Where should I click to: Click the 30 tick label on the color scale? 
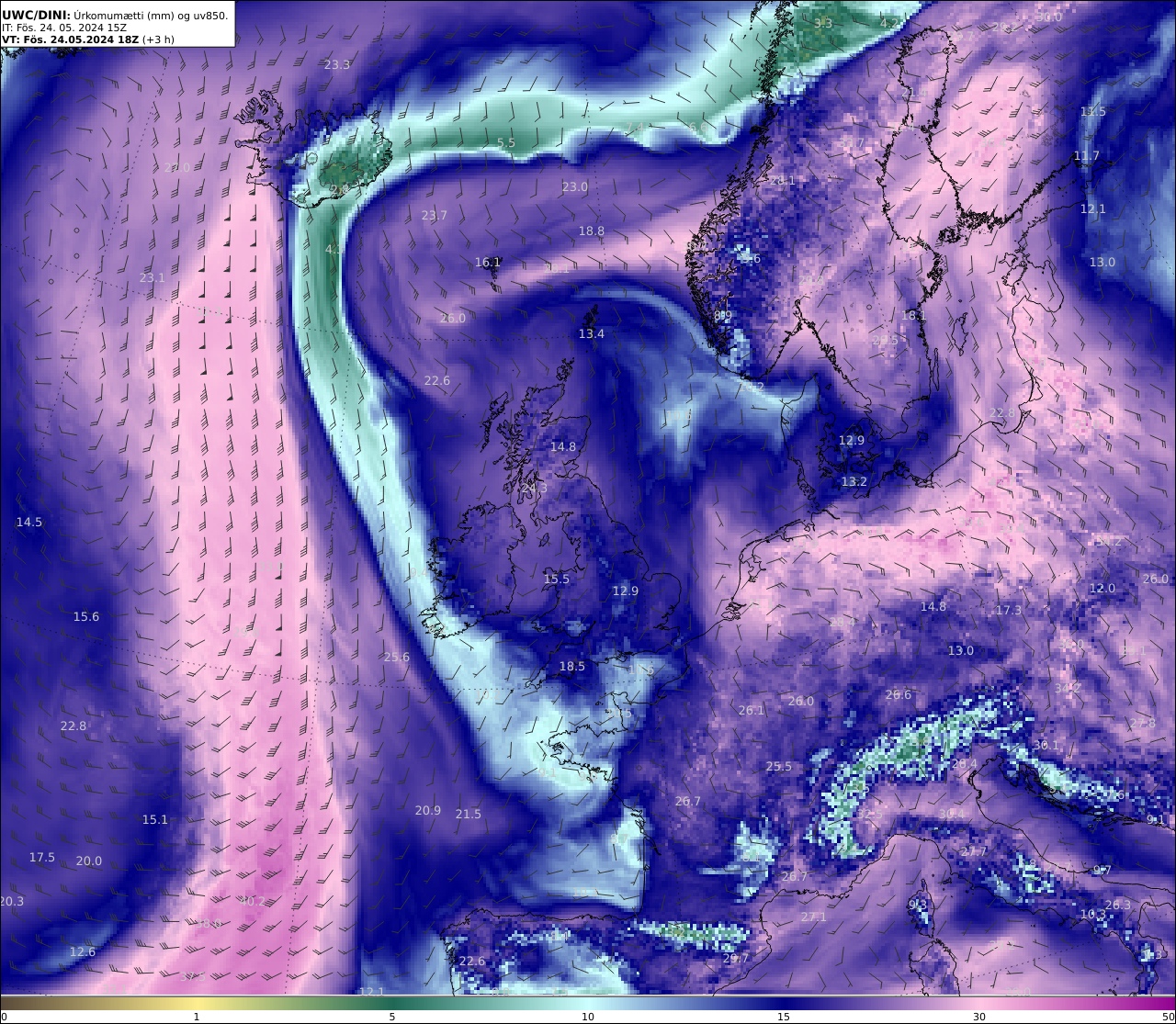pos(979,1017)
